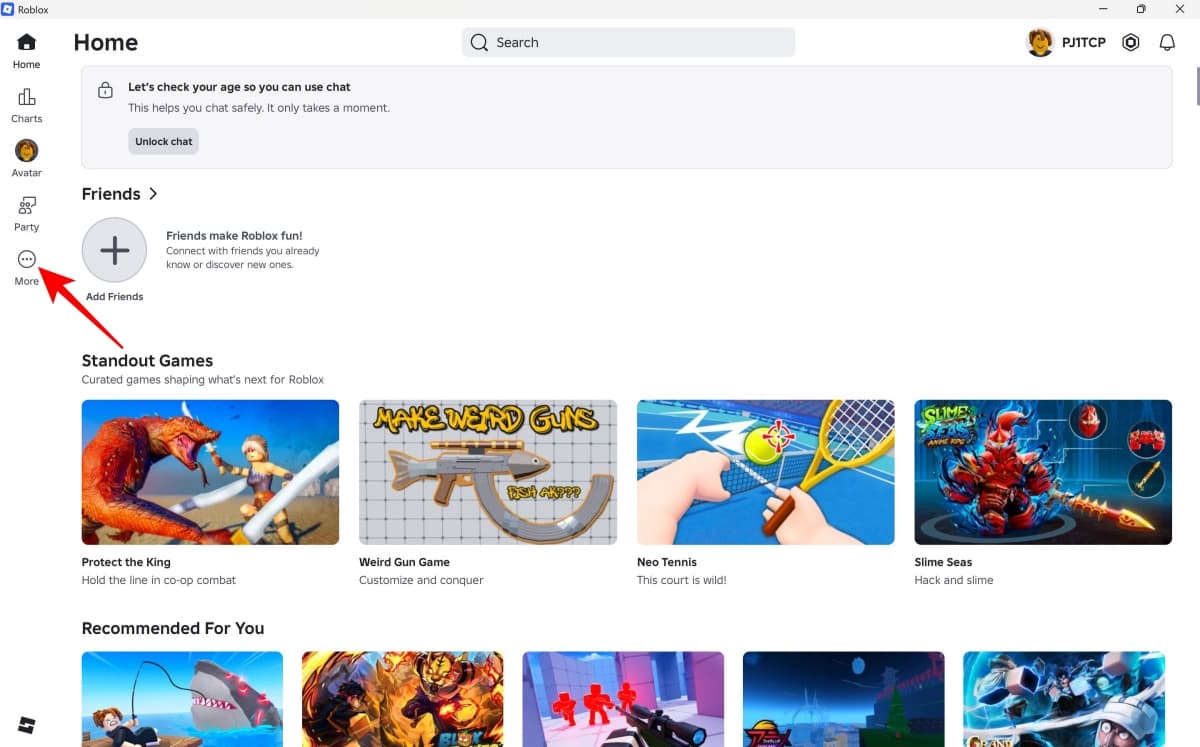
Task: Open the notifications bell
Action: 1167,42
